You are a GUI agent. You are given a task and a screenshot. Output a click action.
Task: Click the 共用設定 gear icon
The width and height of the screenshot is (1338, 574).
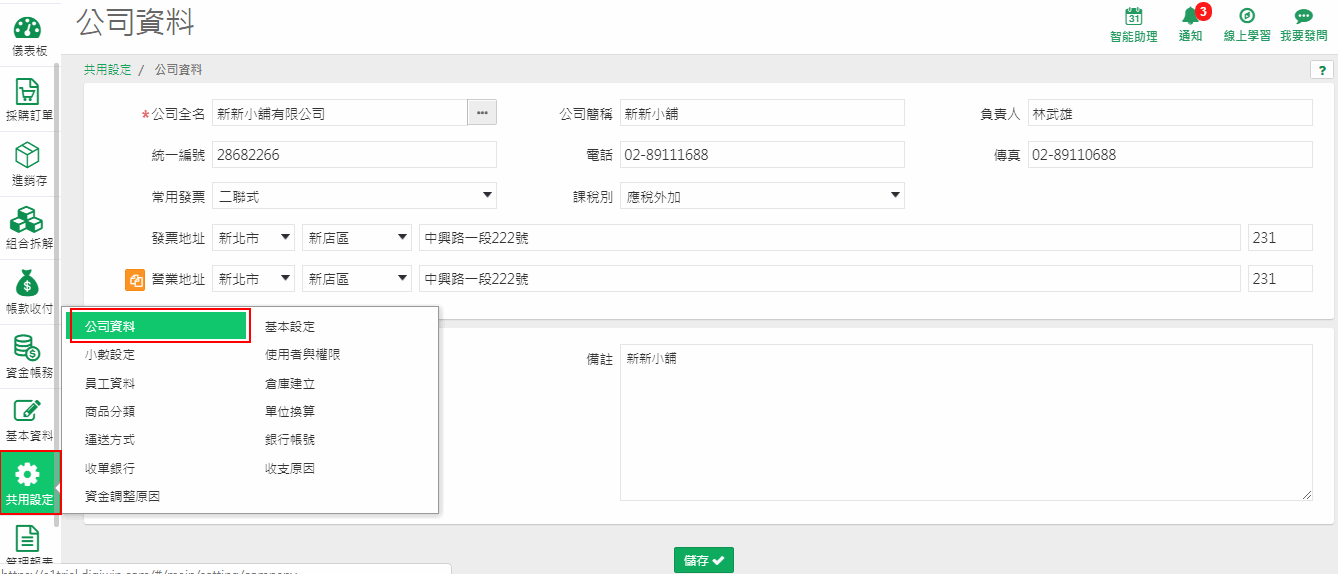point(29,474)
